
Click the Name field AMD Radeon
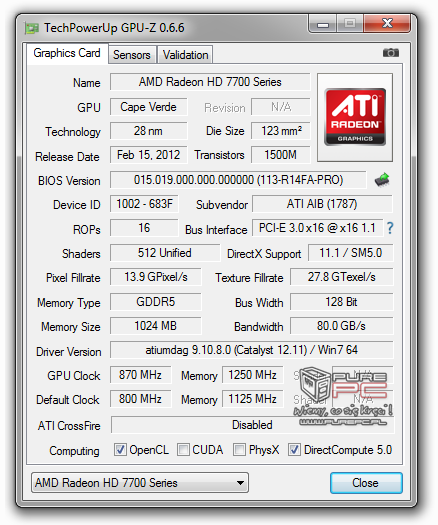tap(210, 82)
